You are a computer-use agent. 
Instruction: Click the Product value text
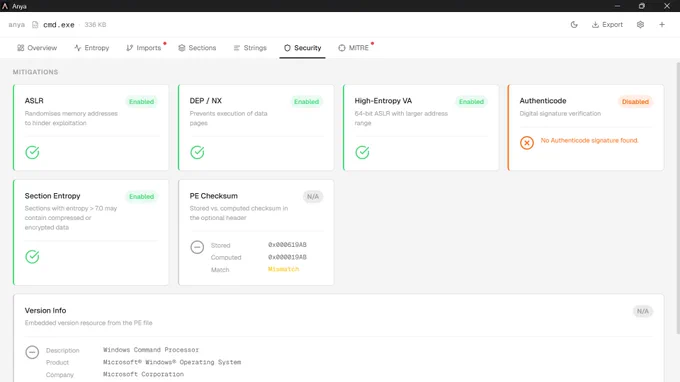tap(172, 362)
